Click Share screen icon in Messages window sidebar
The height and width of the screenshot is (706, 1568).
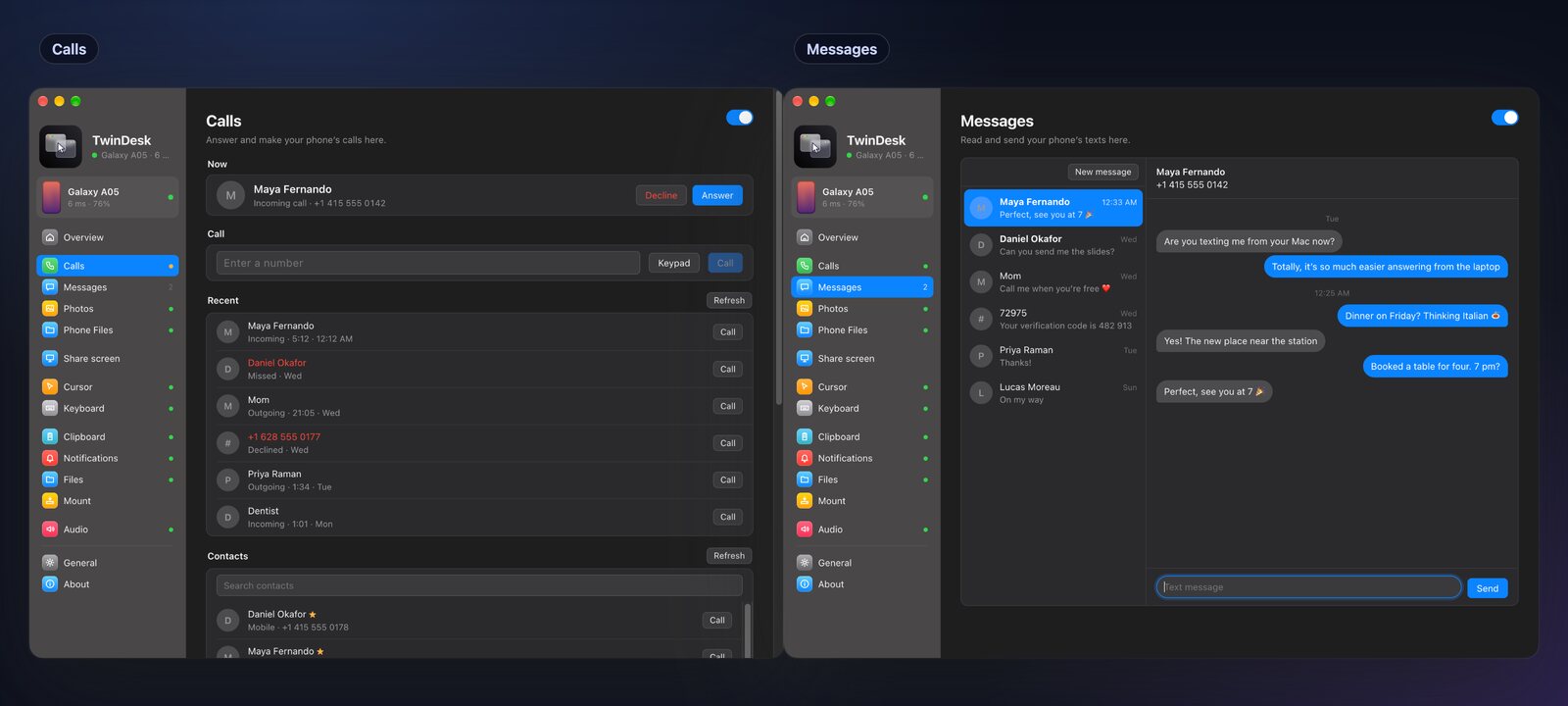point(805,359)
